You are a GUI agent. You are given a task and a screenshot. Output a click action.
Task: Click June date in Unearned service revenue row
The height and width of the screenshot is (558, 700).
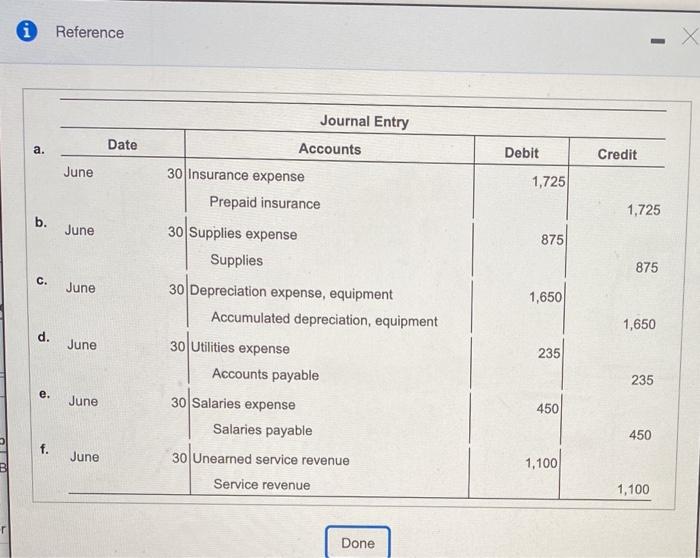85,457
